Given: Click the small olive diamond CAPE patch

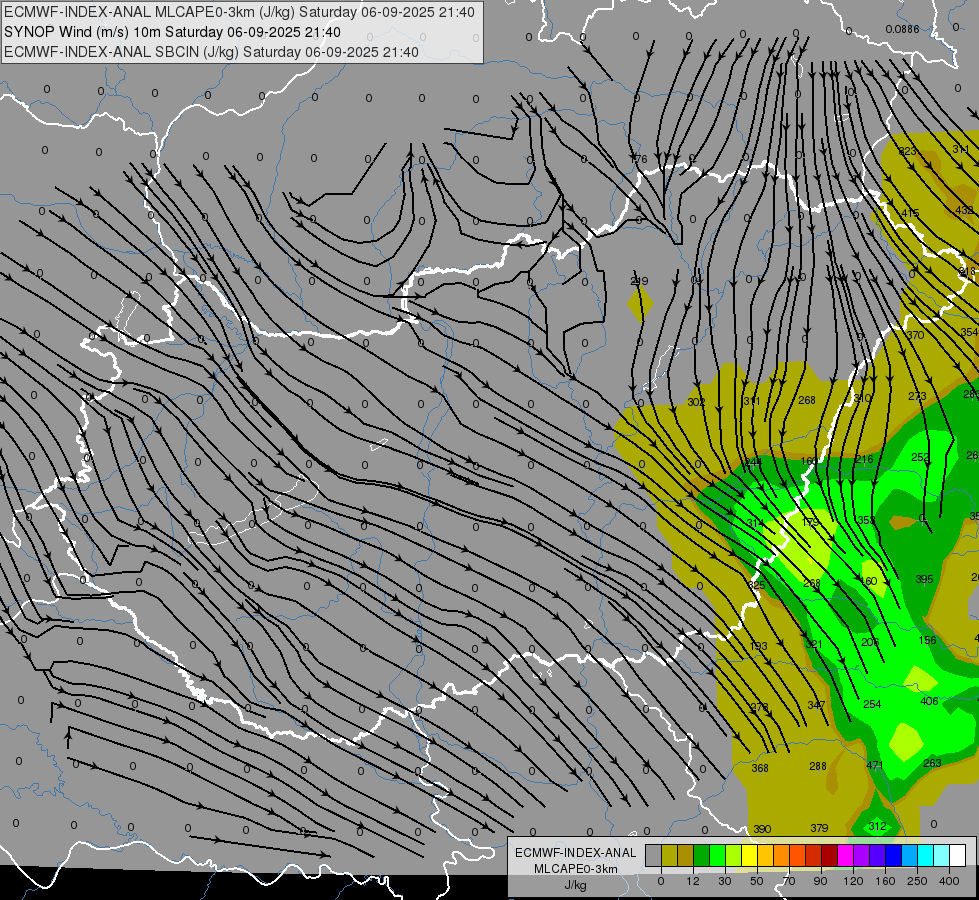Looking at the screenshot, I should coord(640,305).
